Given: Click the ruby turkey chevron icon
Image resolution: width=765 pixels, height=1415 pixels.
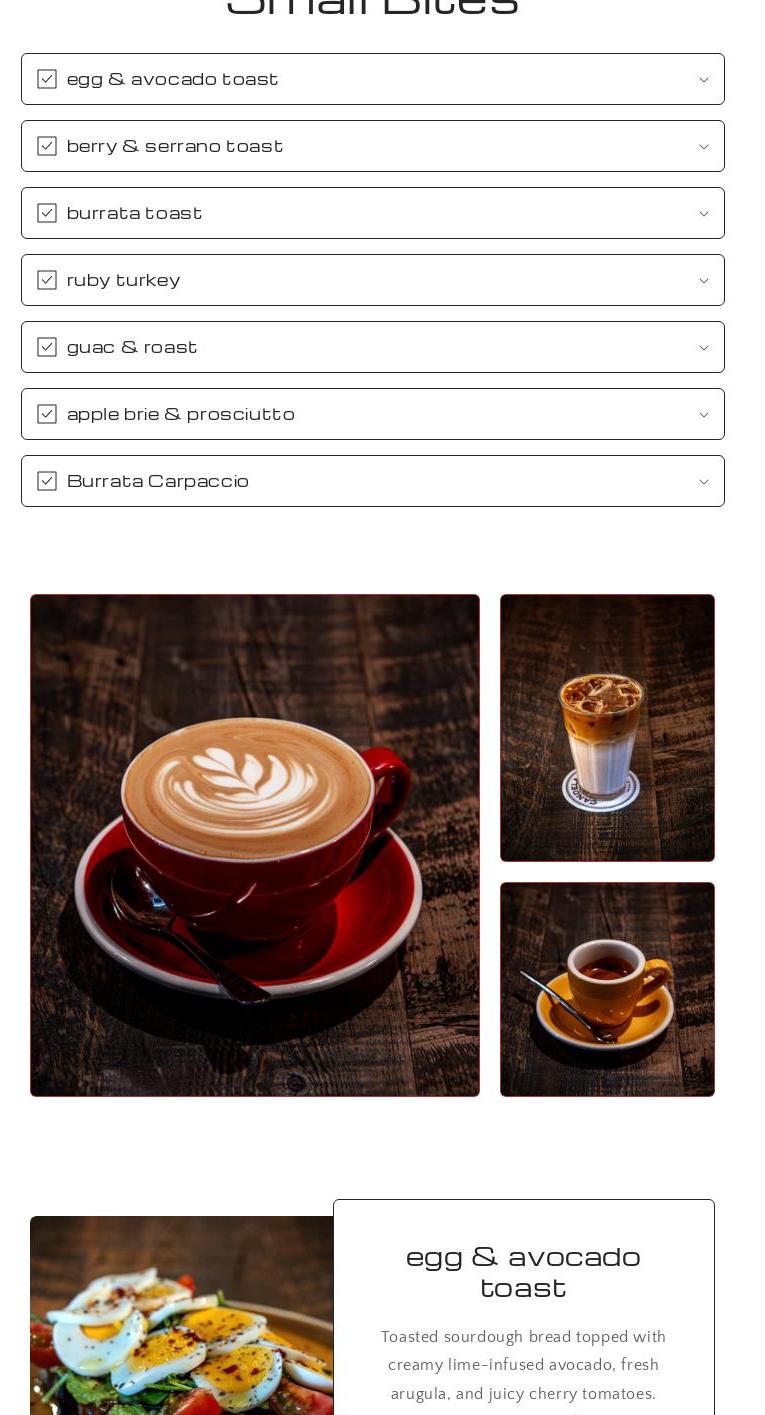Looking at the screenshot, I should (703, 281).
